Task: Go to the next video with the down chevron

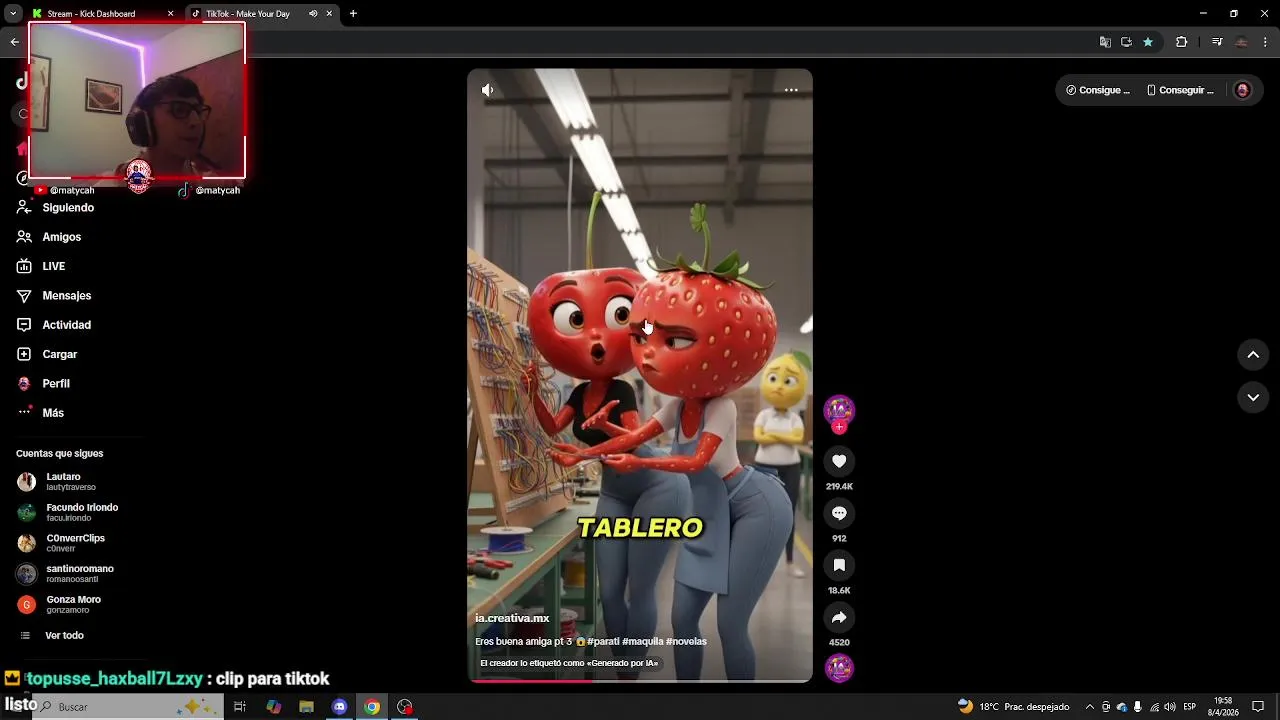Action: tap(1253, 397)
